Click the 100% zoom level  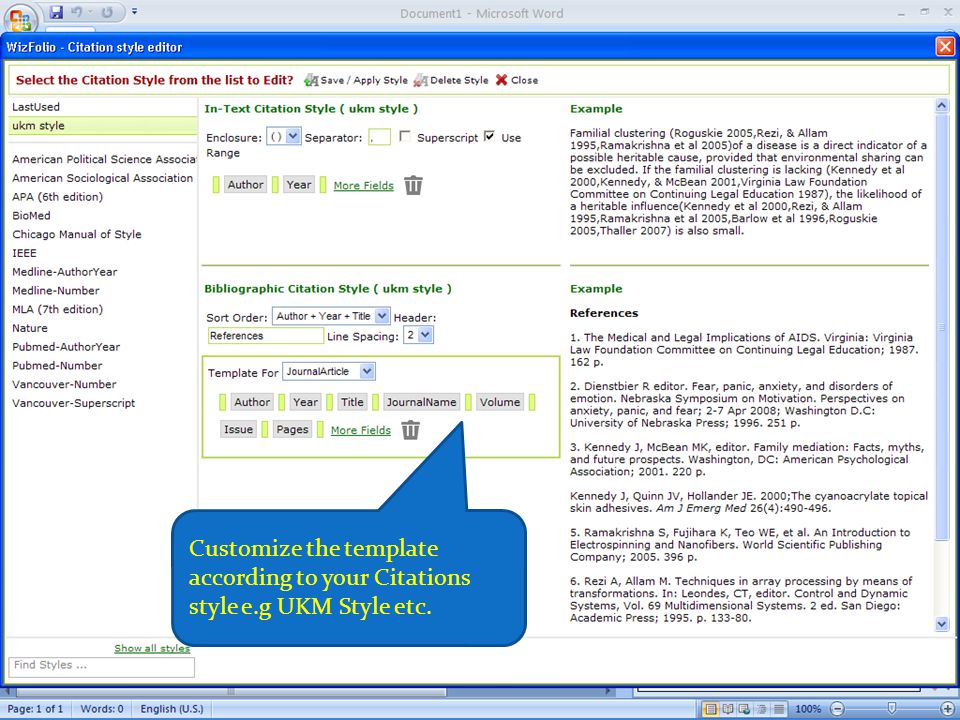click(808, 709)
